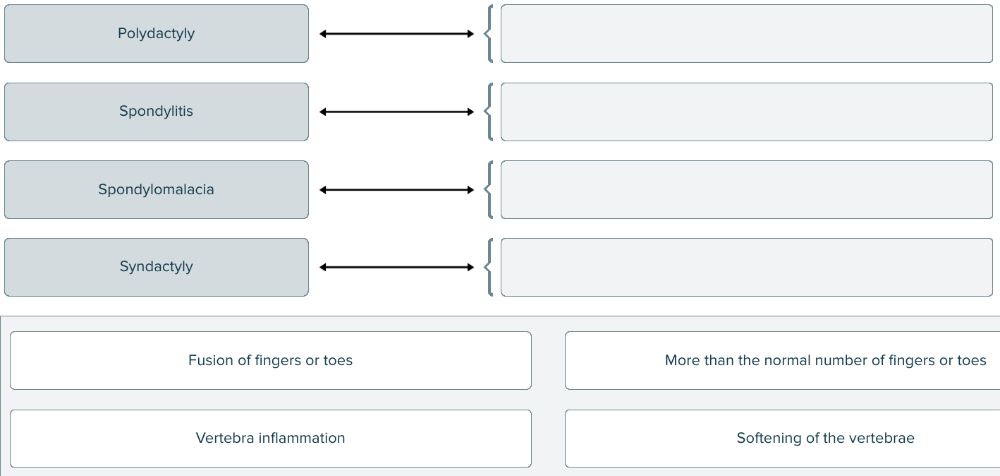1000x476 pixels.
Task: Click the double arrow beside Spondylitis
Action: (x=397, y=112)
